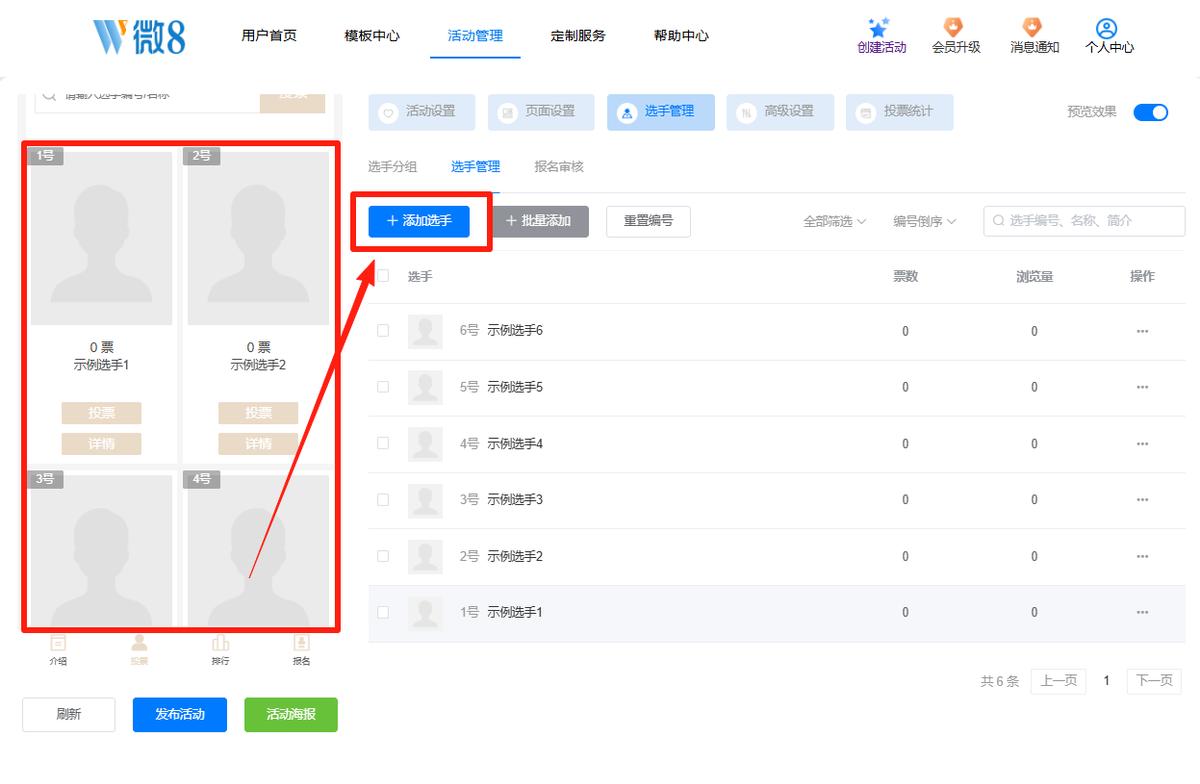
Task: Open the 投票统计 section
Action: pos(899,112)
